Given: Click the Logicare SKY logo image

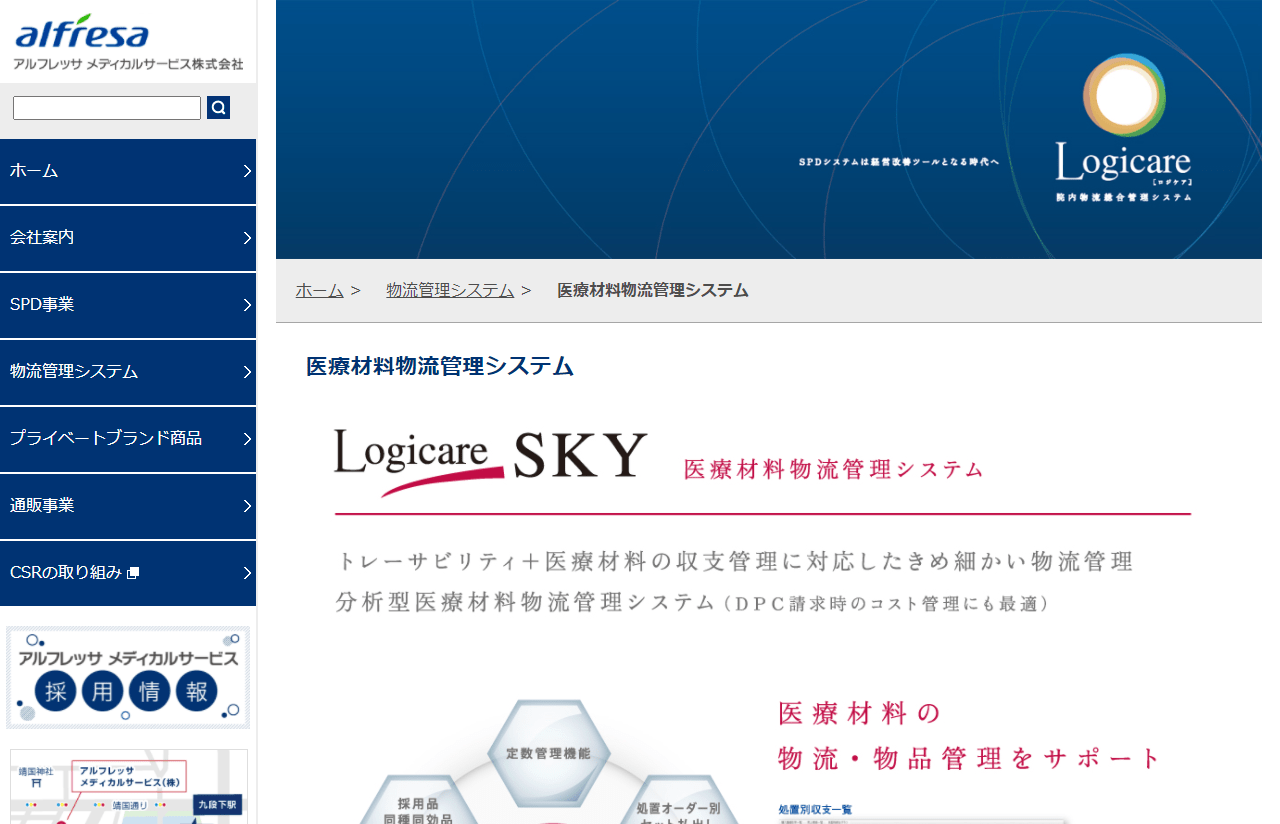Looking at the screenshot, I should 491,461.
